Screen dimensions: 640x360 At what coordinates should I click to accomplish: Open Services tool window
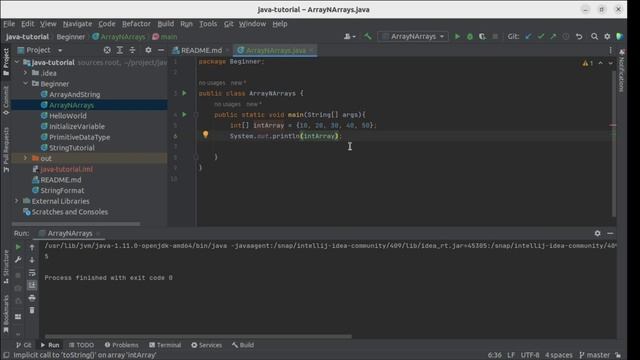207,345
